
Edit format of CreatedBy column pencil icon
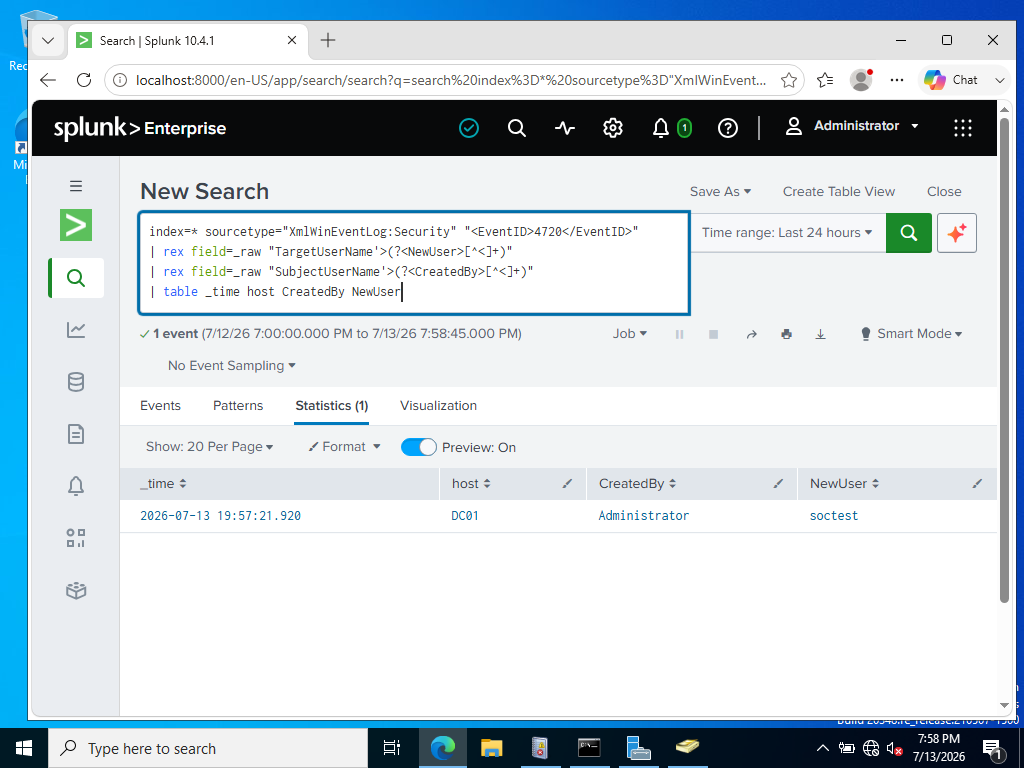click(778, 484)
